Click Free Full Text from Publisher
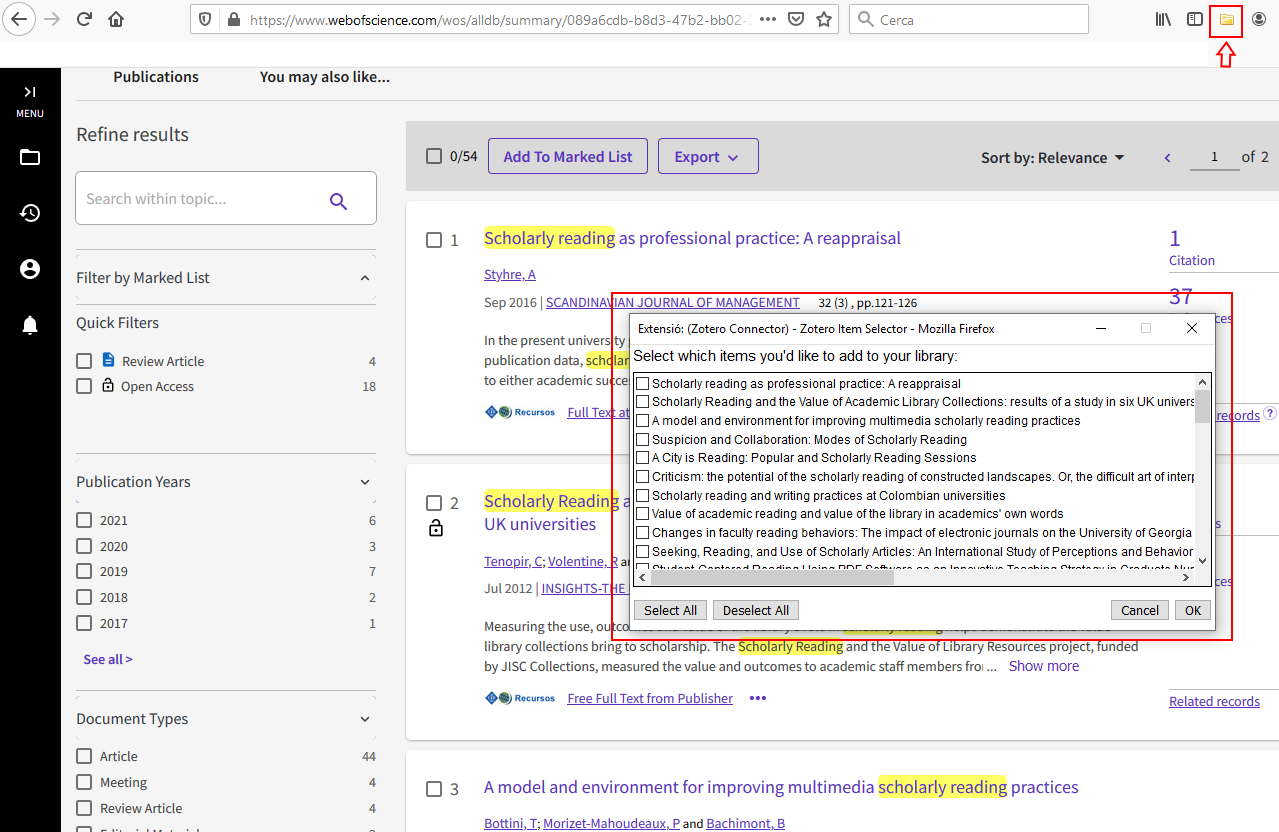This screenshot has height=832, width=1279. click(x=650, y=698)
